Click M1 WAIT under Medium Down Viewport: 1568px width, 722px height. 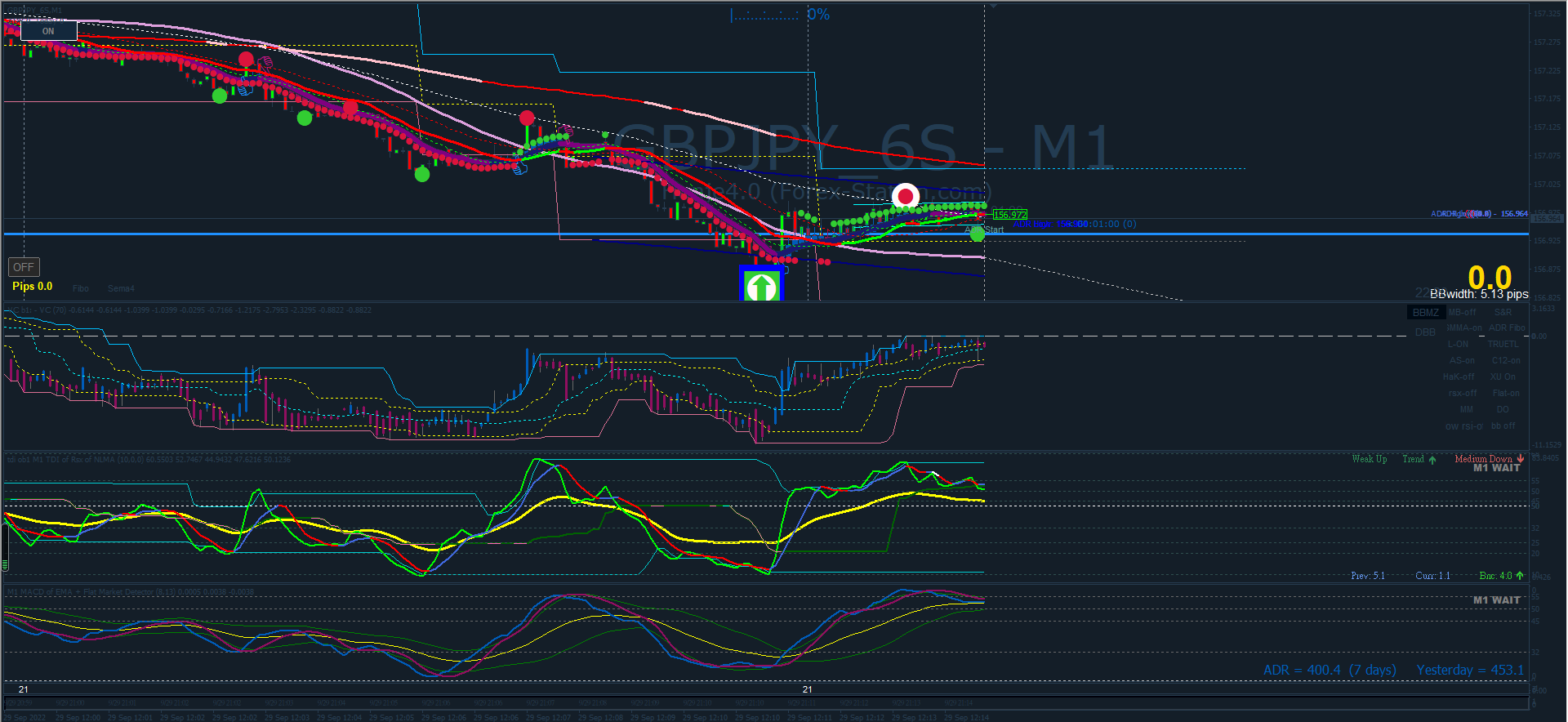[x=1497, y=468]
